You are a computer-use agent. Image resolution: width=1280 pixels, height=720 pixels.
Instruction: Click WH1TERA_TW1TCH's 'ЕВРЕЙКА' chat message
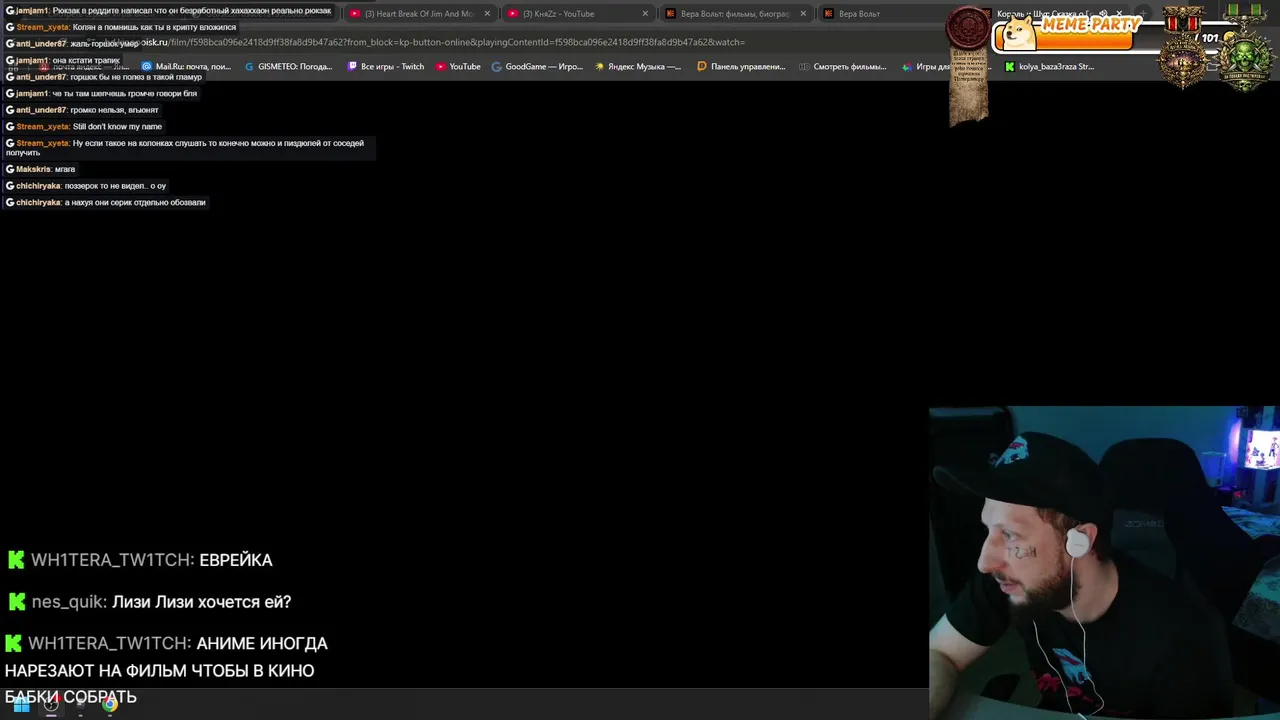[140, 560]
